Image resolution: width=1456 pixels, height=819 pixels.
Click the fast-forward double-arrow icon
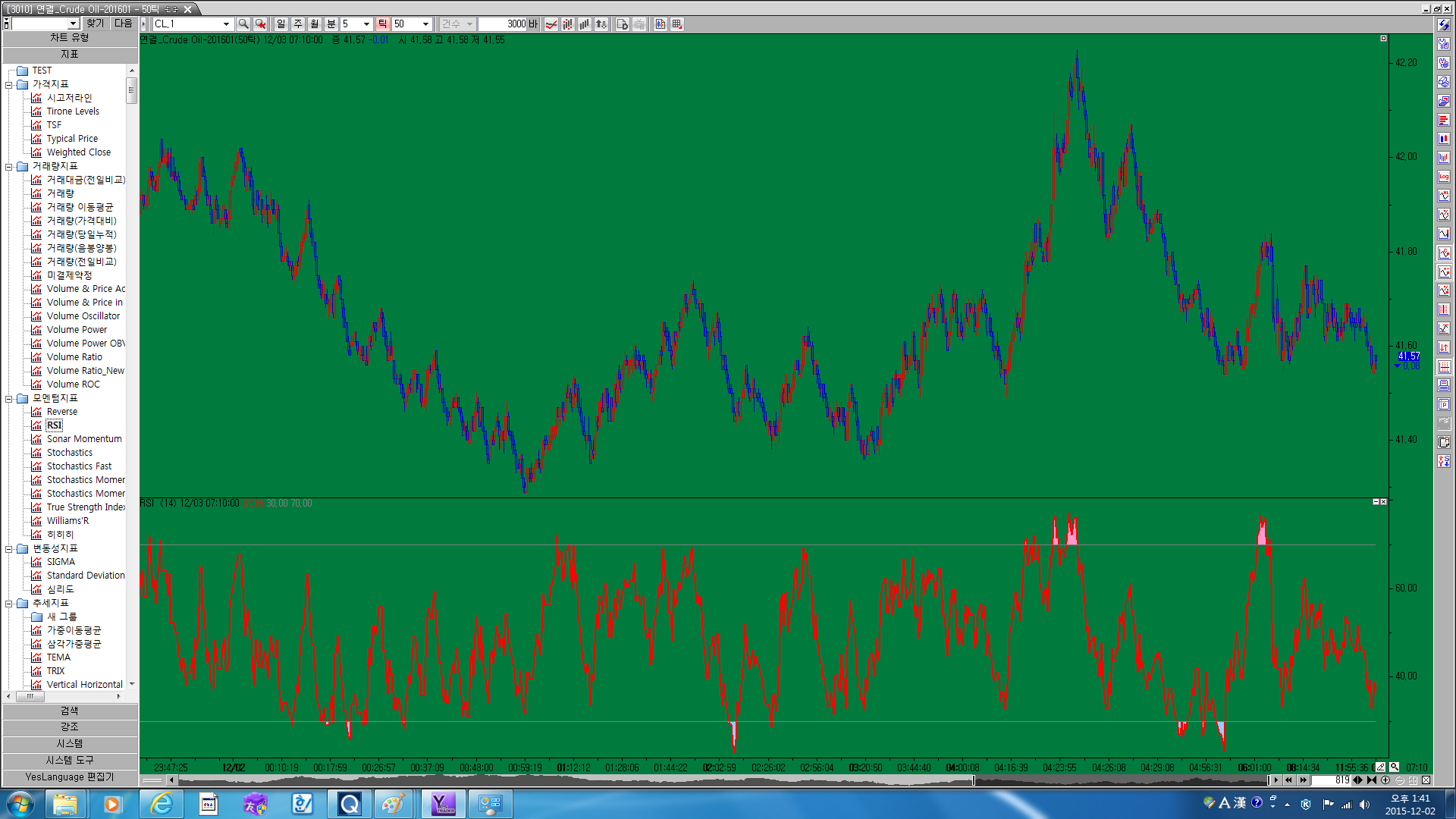click(1303, 780)
